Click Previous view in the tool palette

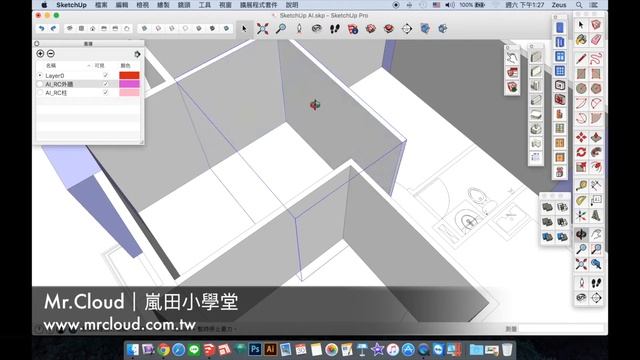(596, 264)
